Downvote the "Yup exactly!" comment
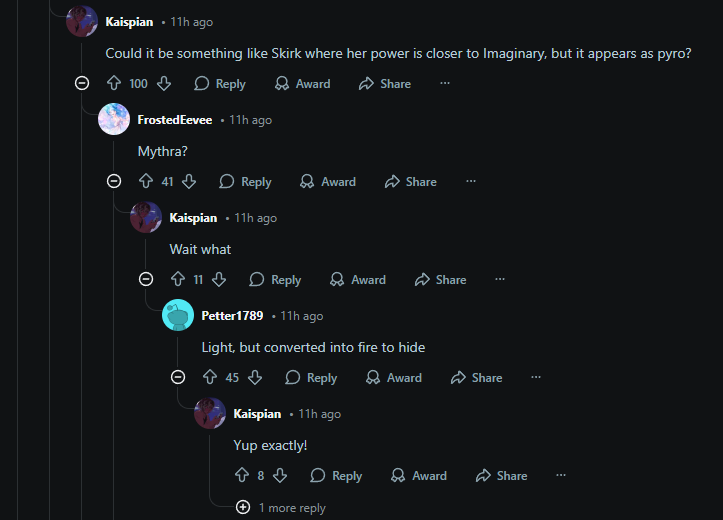This screenshot has height=520, width=723. pyautogui.click(x=280, y=476)
